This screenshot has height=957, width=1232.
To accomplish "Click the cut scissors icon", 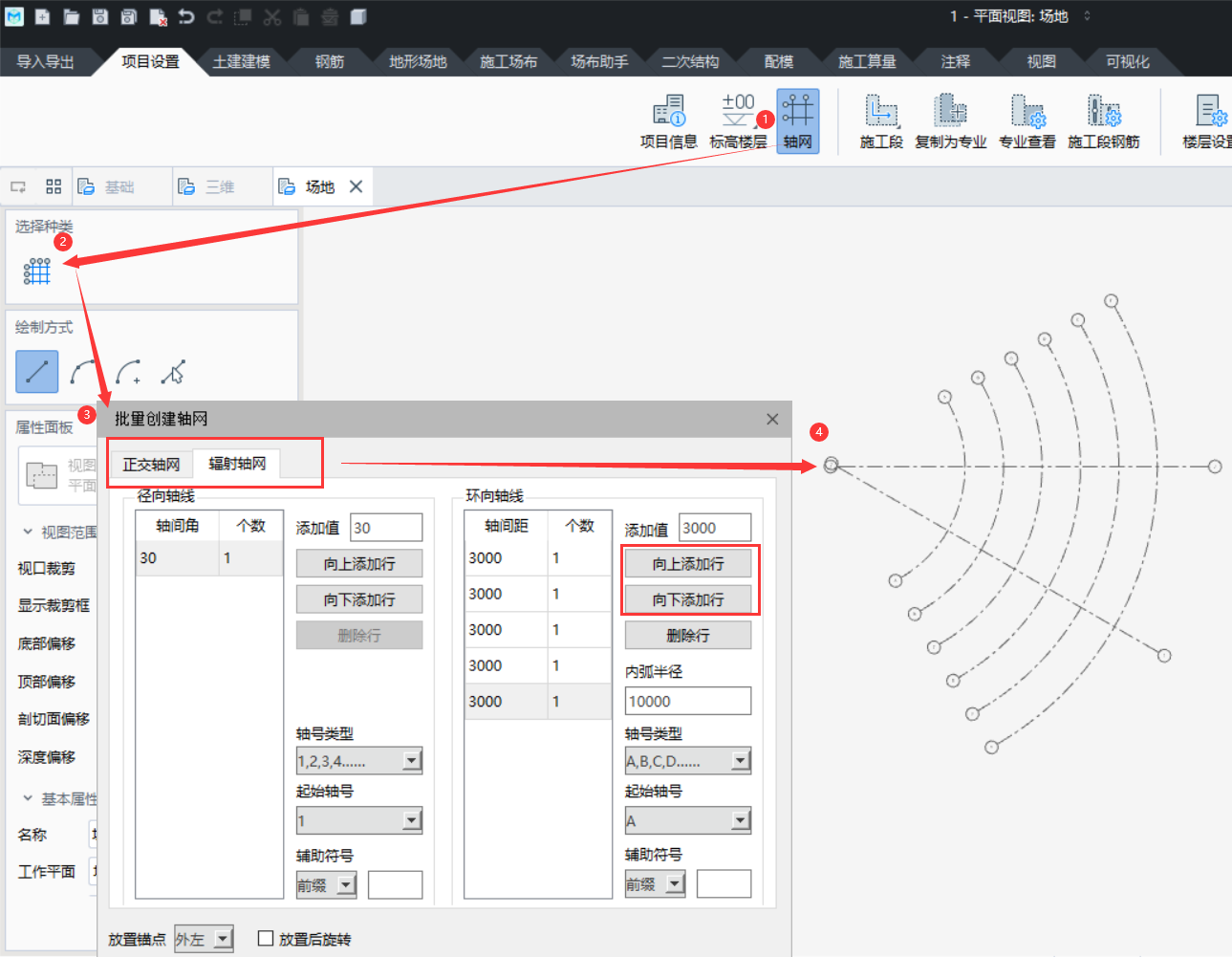I will (272, 16).
